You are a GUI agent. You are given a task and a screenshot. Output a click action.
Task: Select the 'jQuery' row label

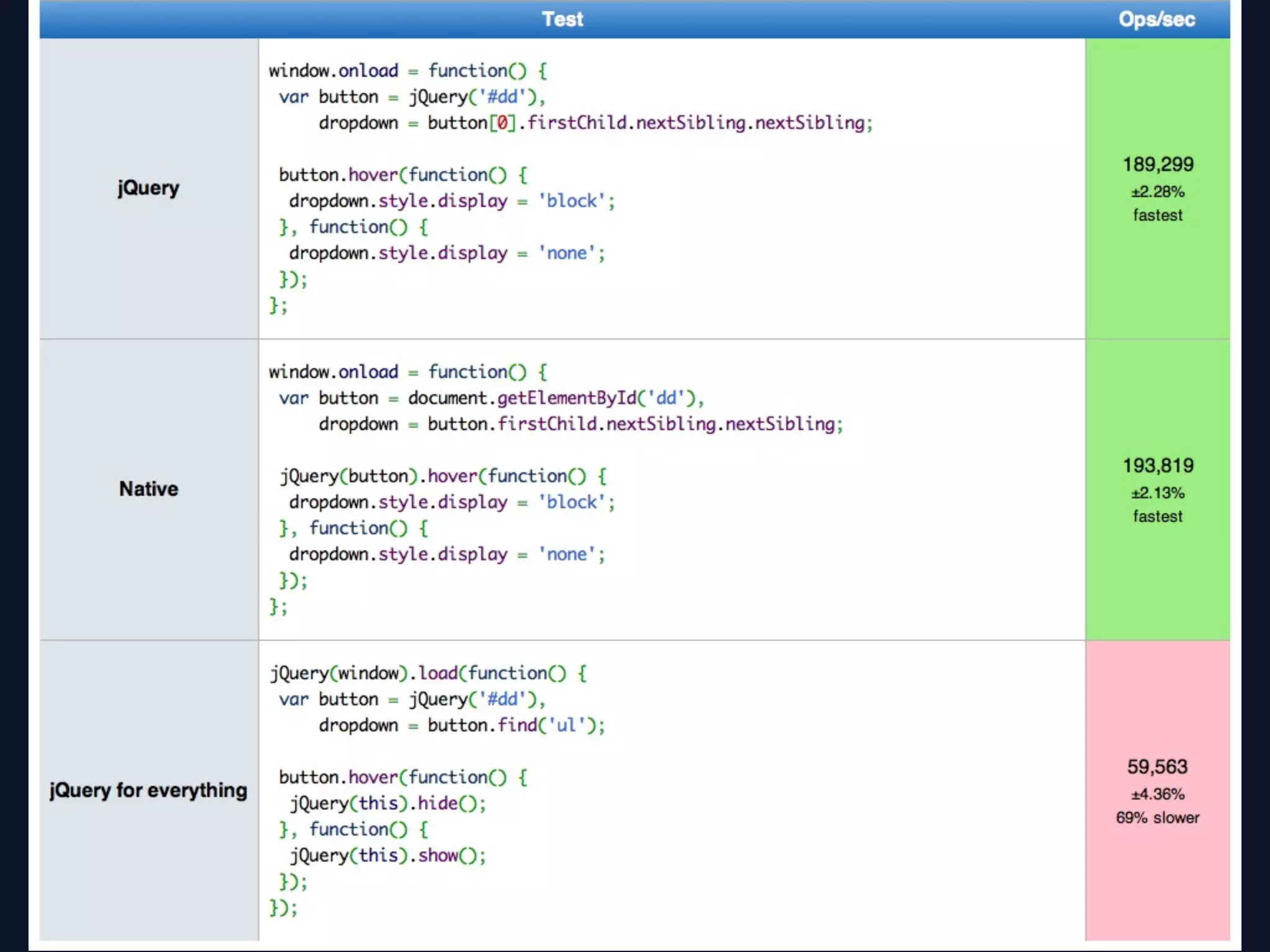tap(148, 188)
